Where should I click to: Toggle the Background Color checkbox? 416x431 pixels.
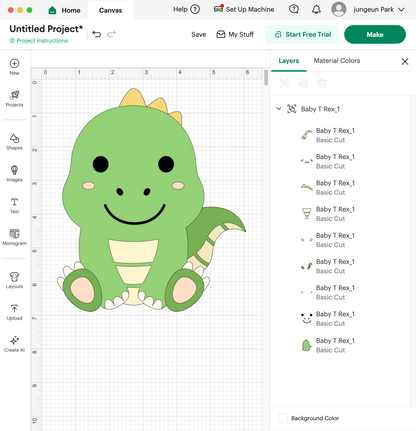point(283,418)
